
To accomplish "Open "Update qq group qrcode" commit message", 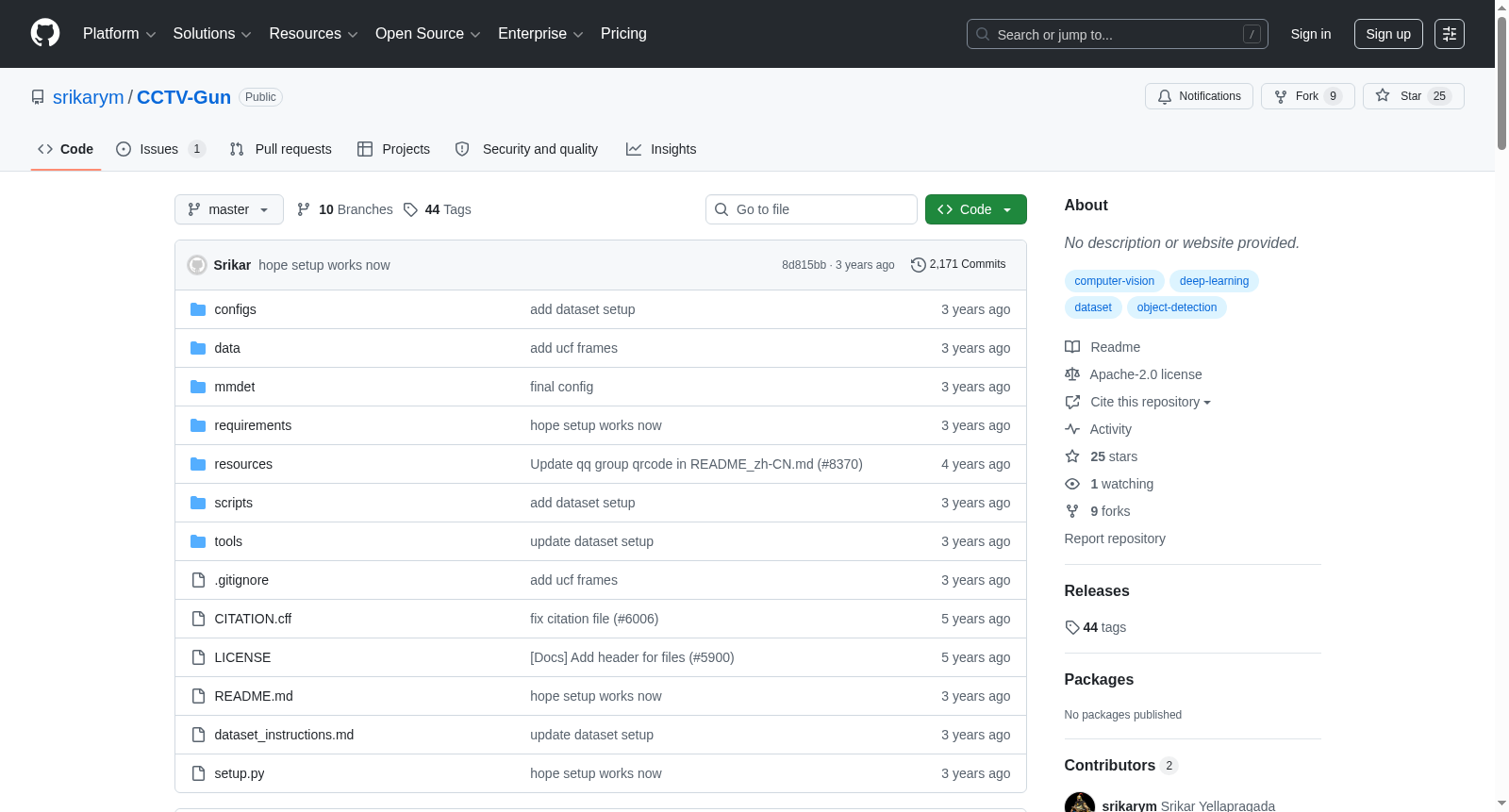I will tap(696, 464).
